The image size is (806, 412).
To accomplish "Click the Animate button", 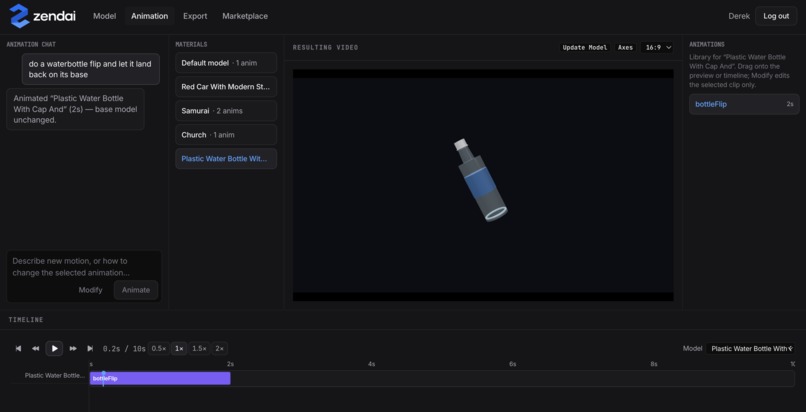I will pyautogui.click(x=136, y=290).
